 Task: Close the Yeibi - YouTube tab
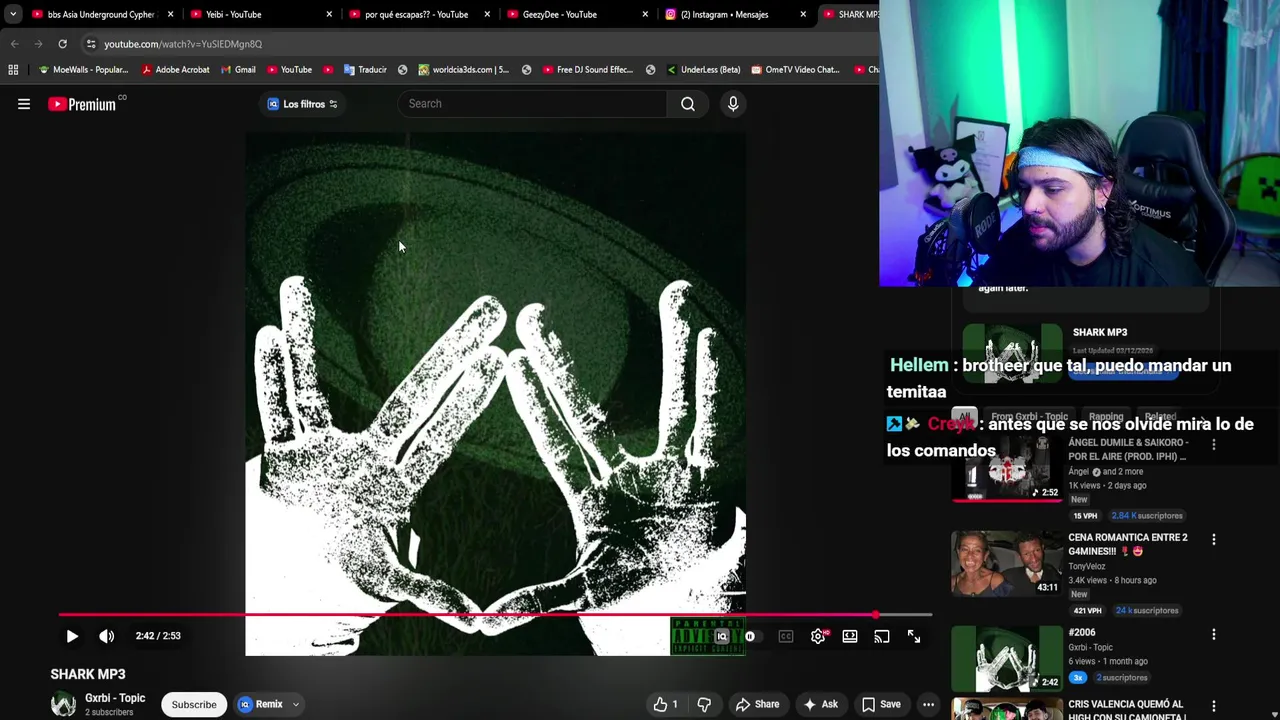(329, 14)
